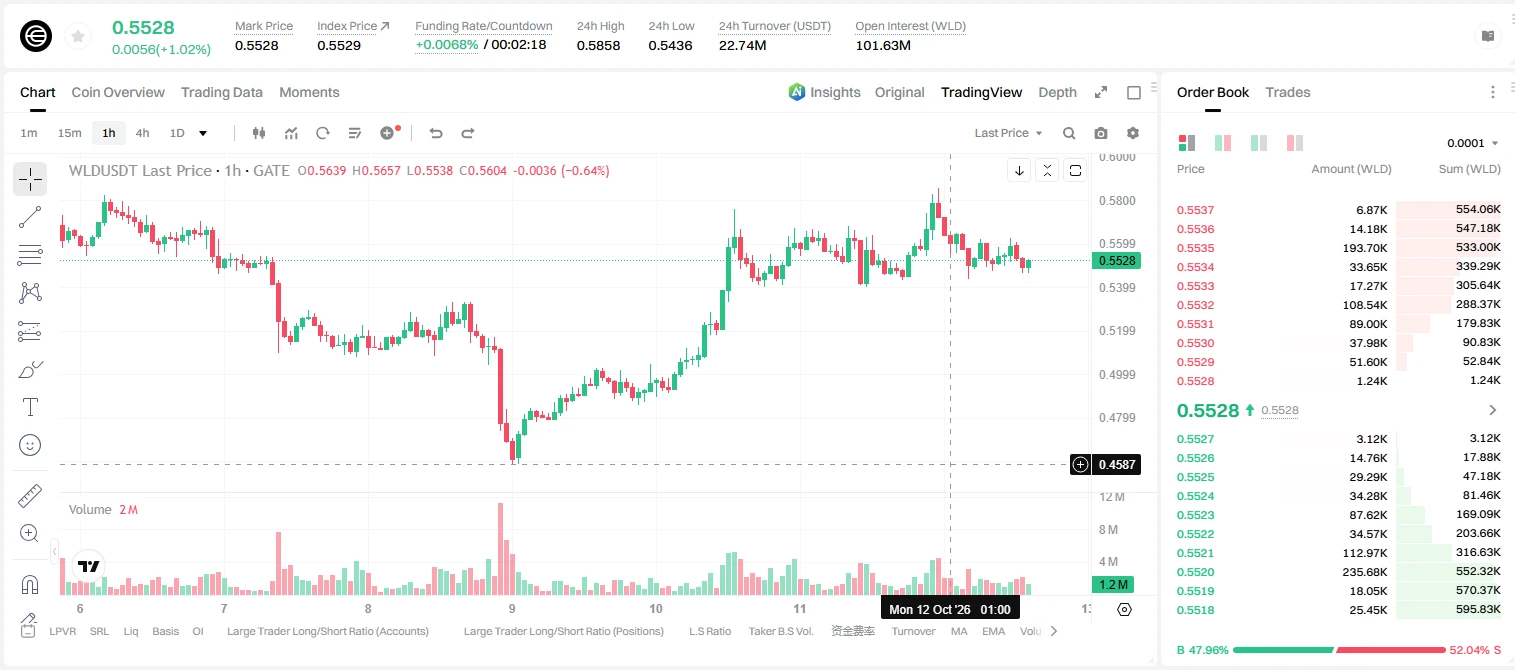Select the ruler measure tool
This screenshot has width=1515, height=670.
point(30,496)
